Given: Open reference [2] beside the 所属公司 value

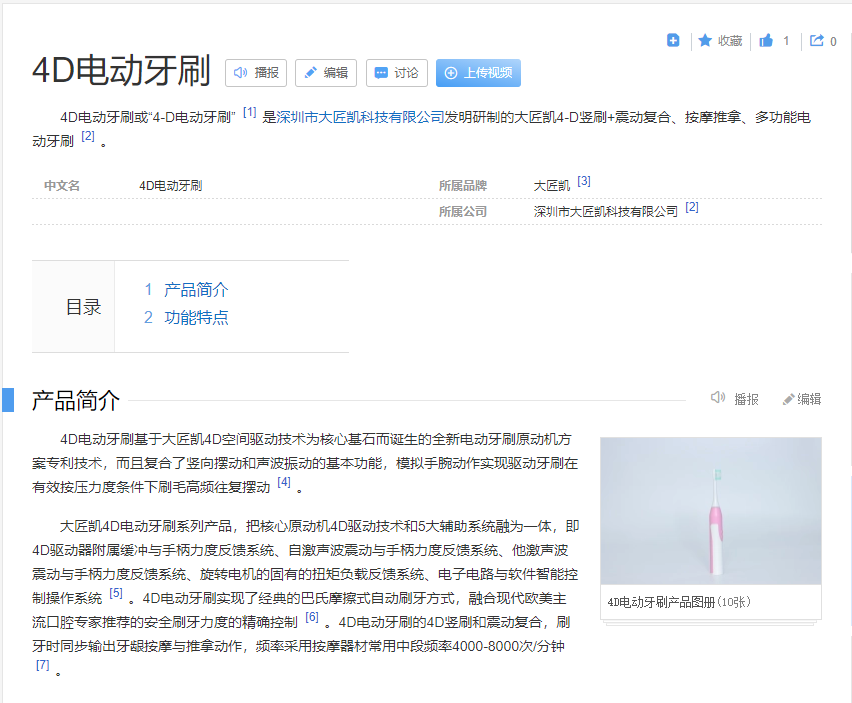Looking at the screenshot, I should (x=692, y=207).
